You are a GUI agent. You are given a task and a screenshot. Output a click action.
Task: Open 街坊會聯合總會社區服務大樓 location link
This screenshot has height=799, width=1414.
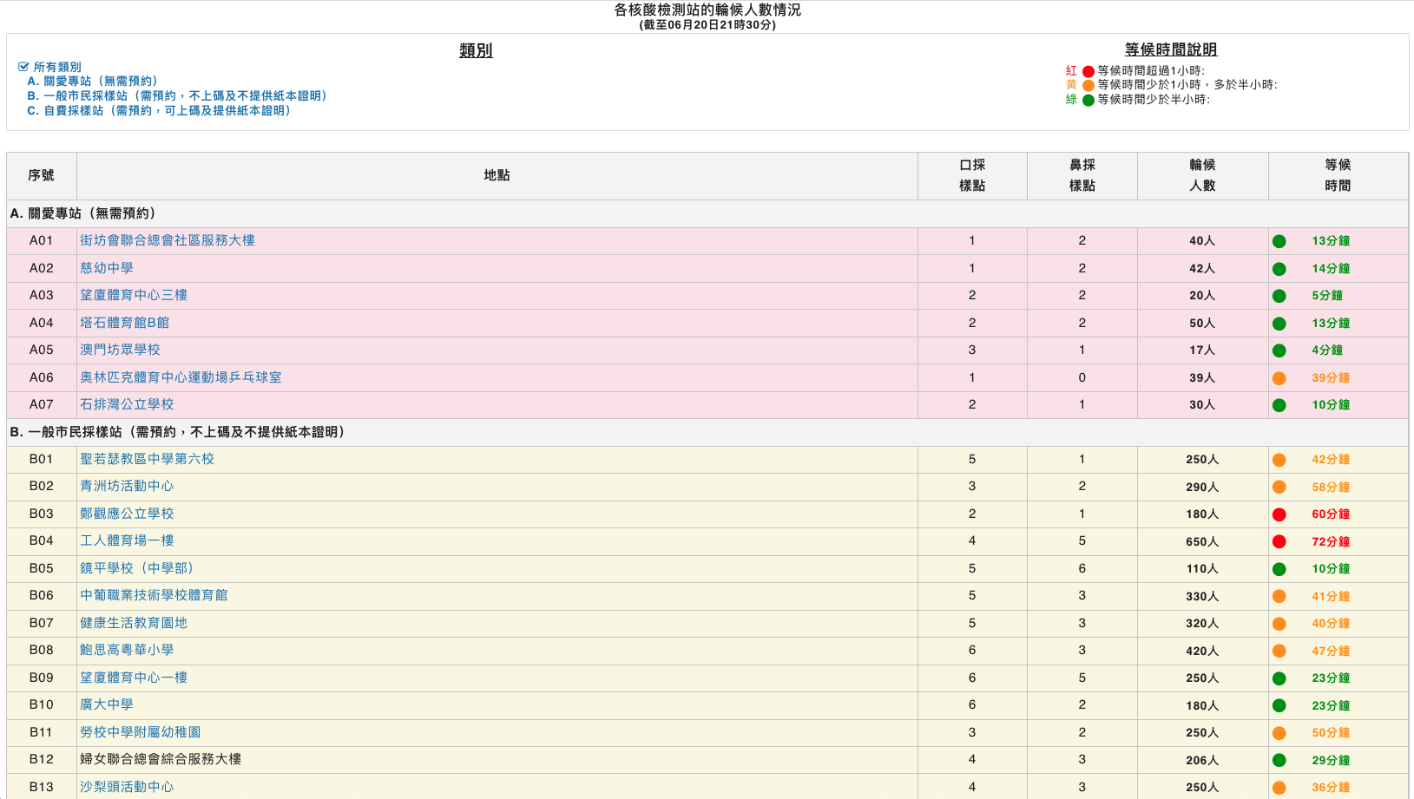click(x=167, y=241)
